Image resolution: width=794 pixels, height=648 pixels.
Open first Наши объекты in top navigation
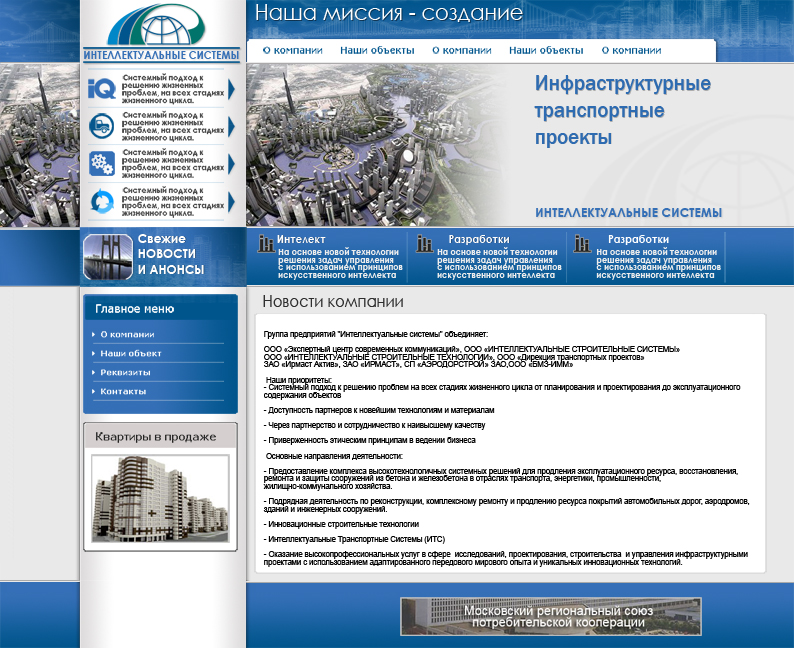377,50
